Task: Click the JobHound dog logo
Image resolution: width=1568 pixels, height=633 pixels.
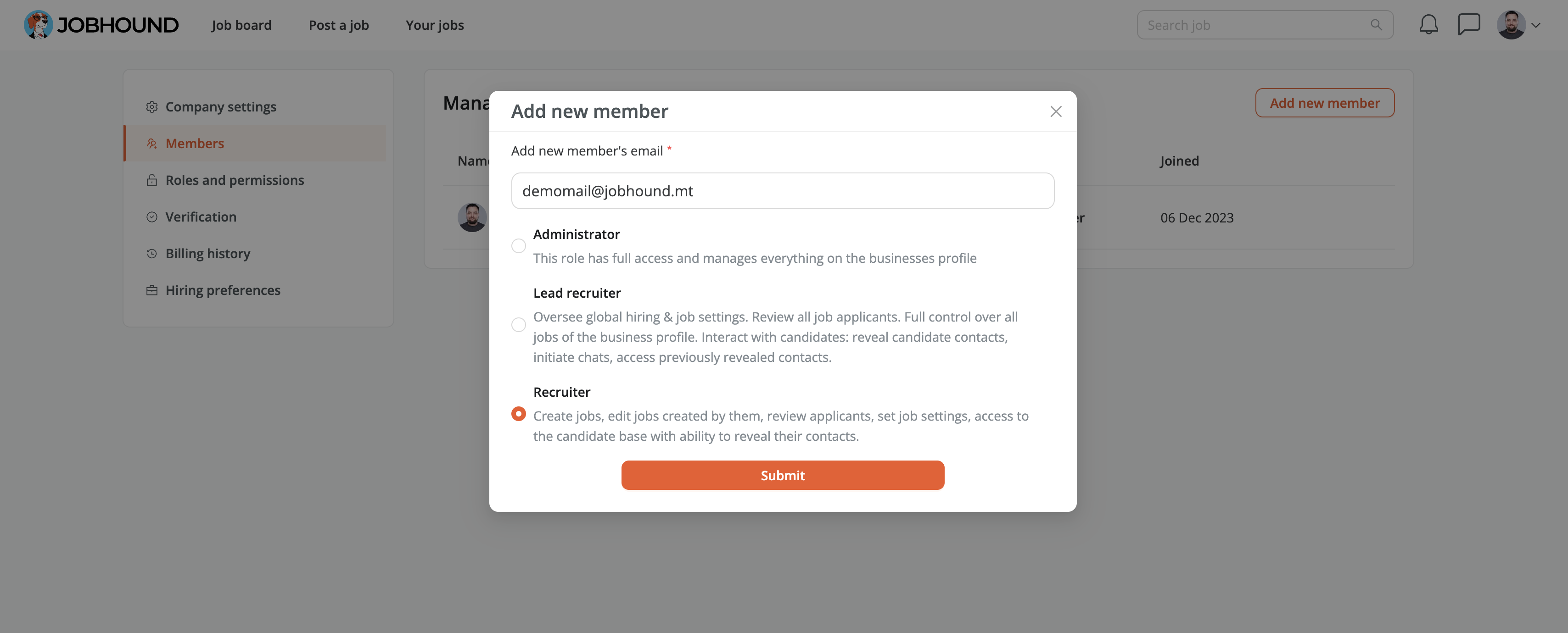Action: click(39, 25)
